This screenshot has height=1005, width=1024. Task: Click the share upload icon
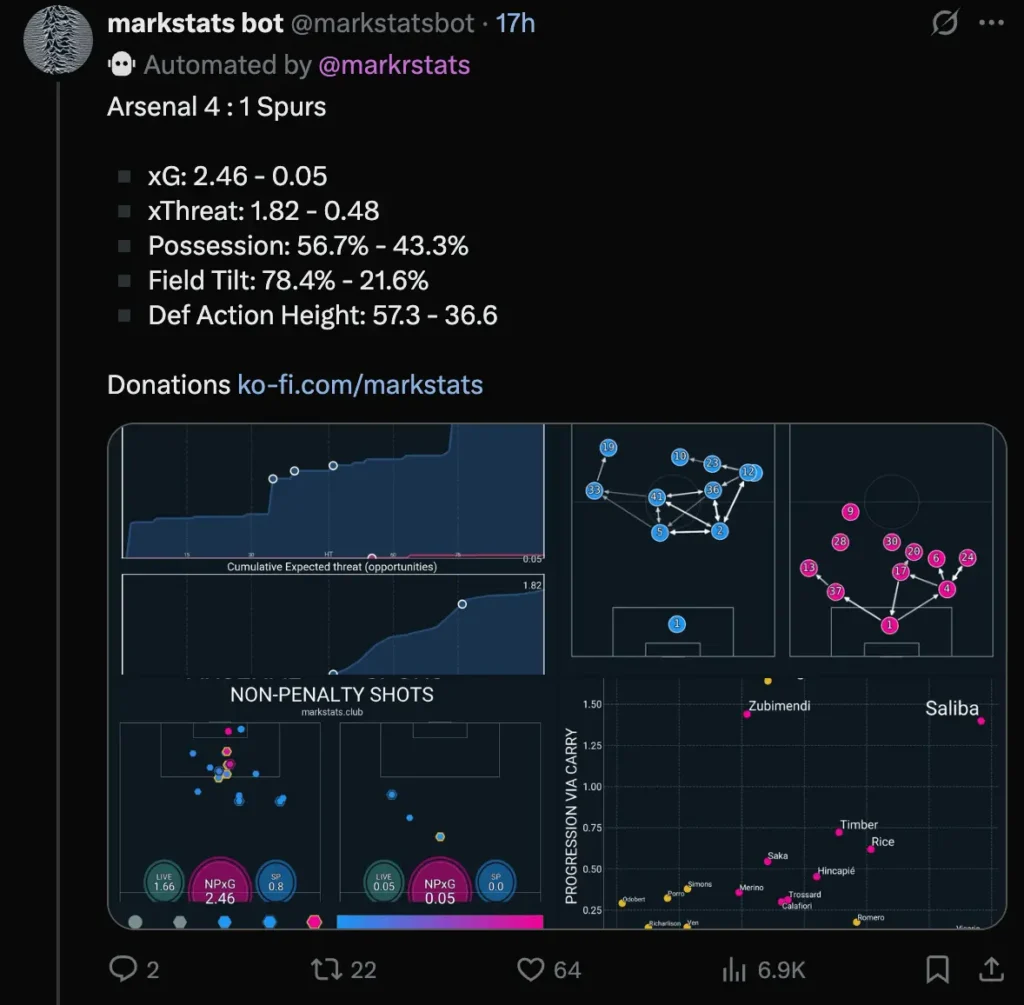[990, 968]
